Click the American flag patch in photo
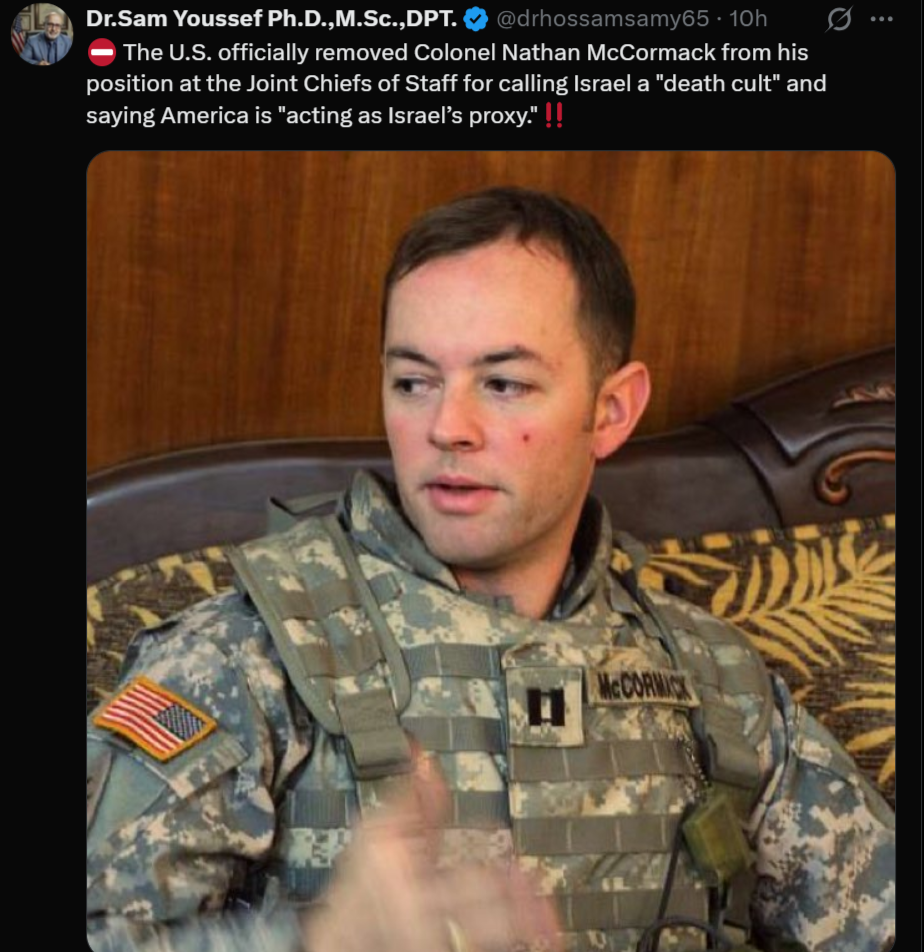 [x=155, y=718]
